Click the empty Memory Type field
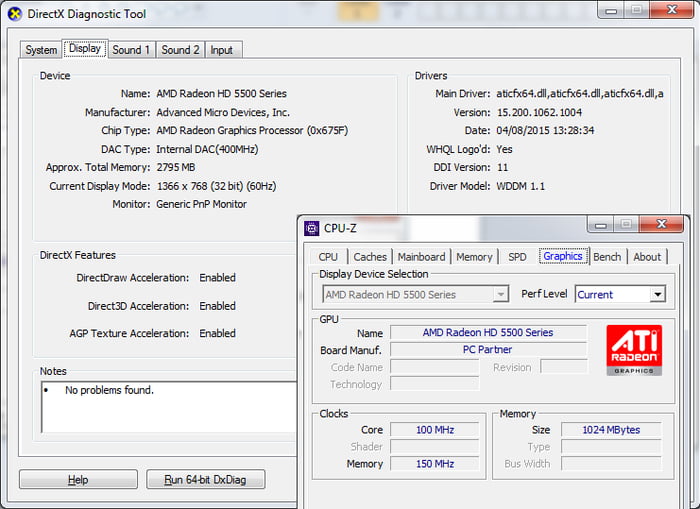The image size is (700, 509). 611,446
